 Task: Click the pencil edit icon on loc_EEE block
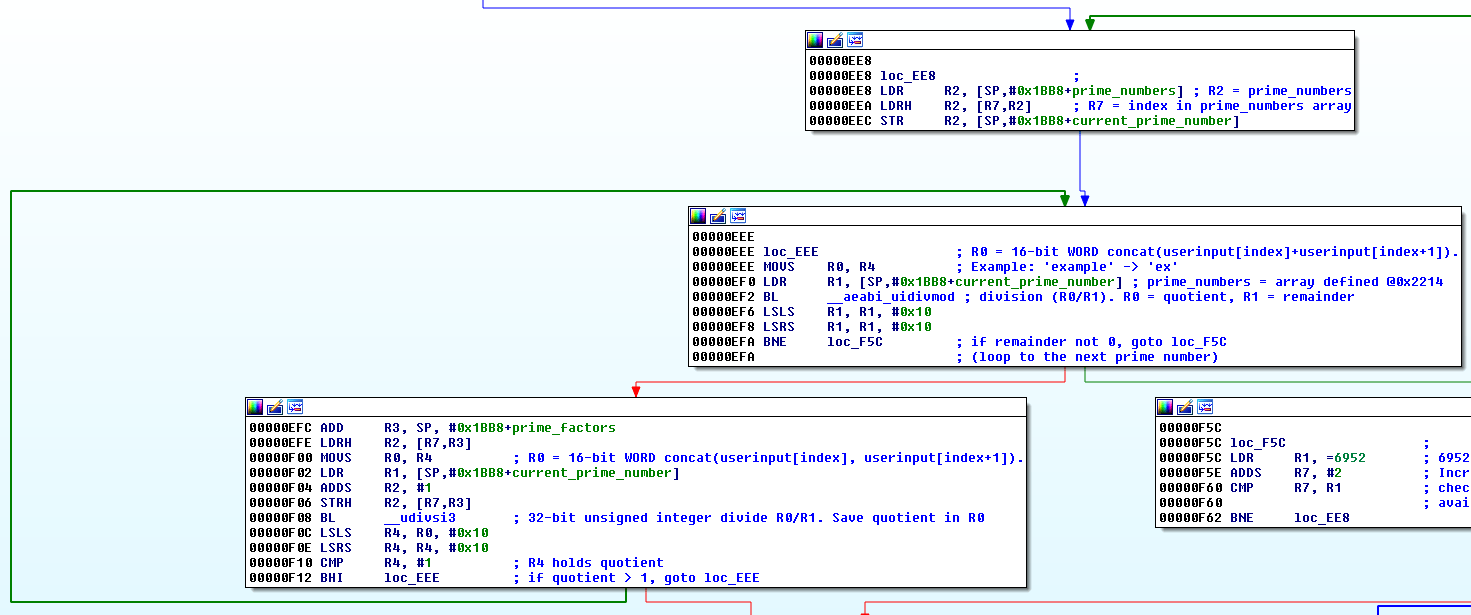718,216
